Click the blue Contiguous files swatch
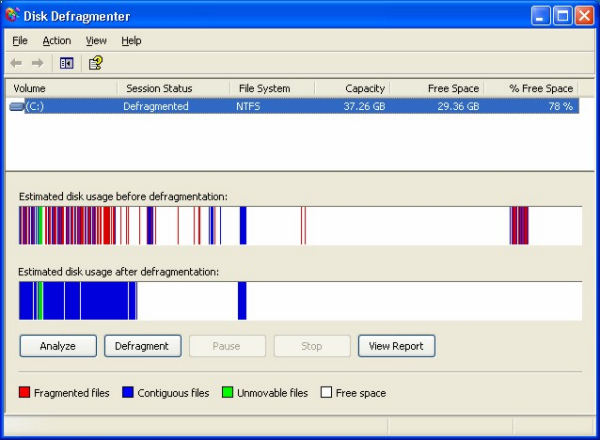 128,392
